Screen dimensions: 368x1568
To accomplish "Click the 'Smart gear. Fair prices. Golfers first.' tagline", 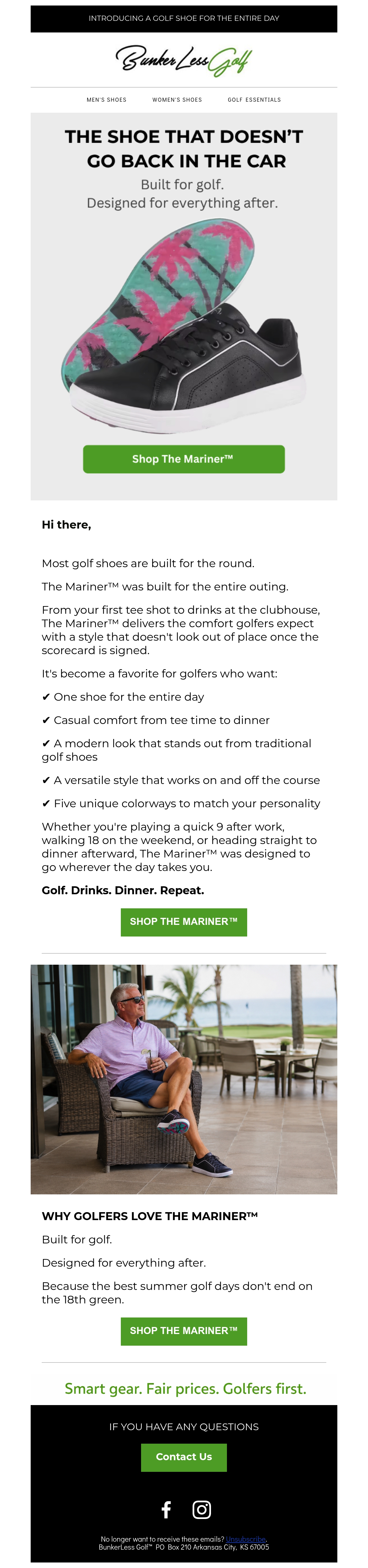I will tap(185, 1389).
